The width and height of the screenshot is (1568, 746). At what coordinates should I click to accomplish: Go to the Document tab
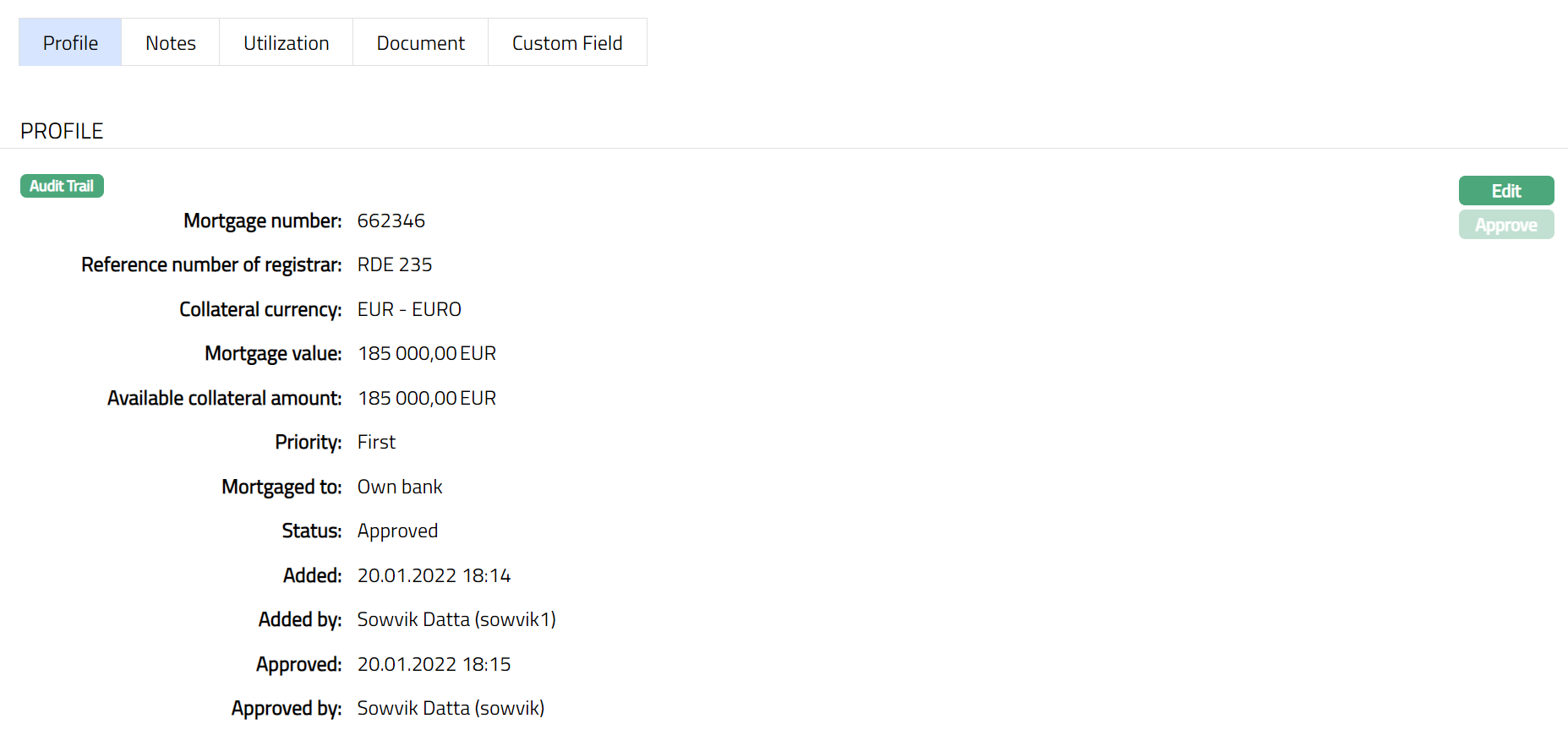(x=420, y=43)
